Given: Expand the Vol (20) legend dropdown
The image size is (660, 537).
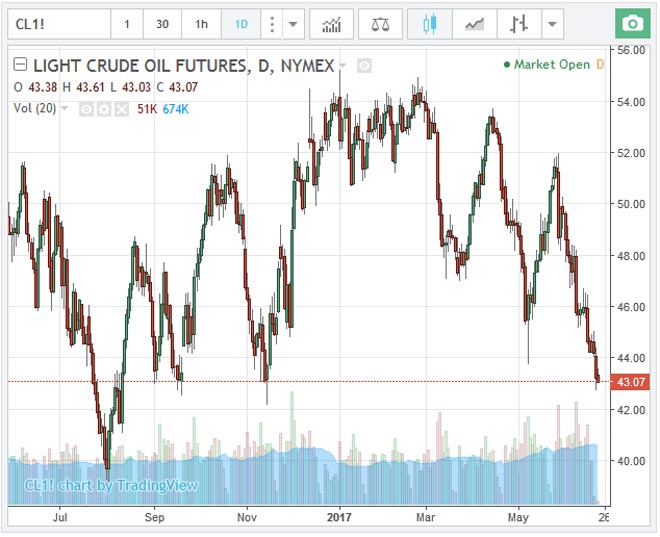Looking at the screenshot, I should tap(66, 107).
